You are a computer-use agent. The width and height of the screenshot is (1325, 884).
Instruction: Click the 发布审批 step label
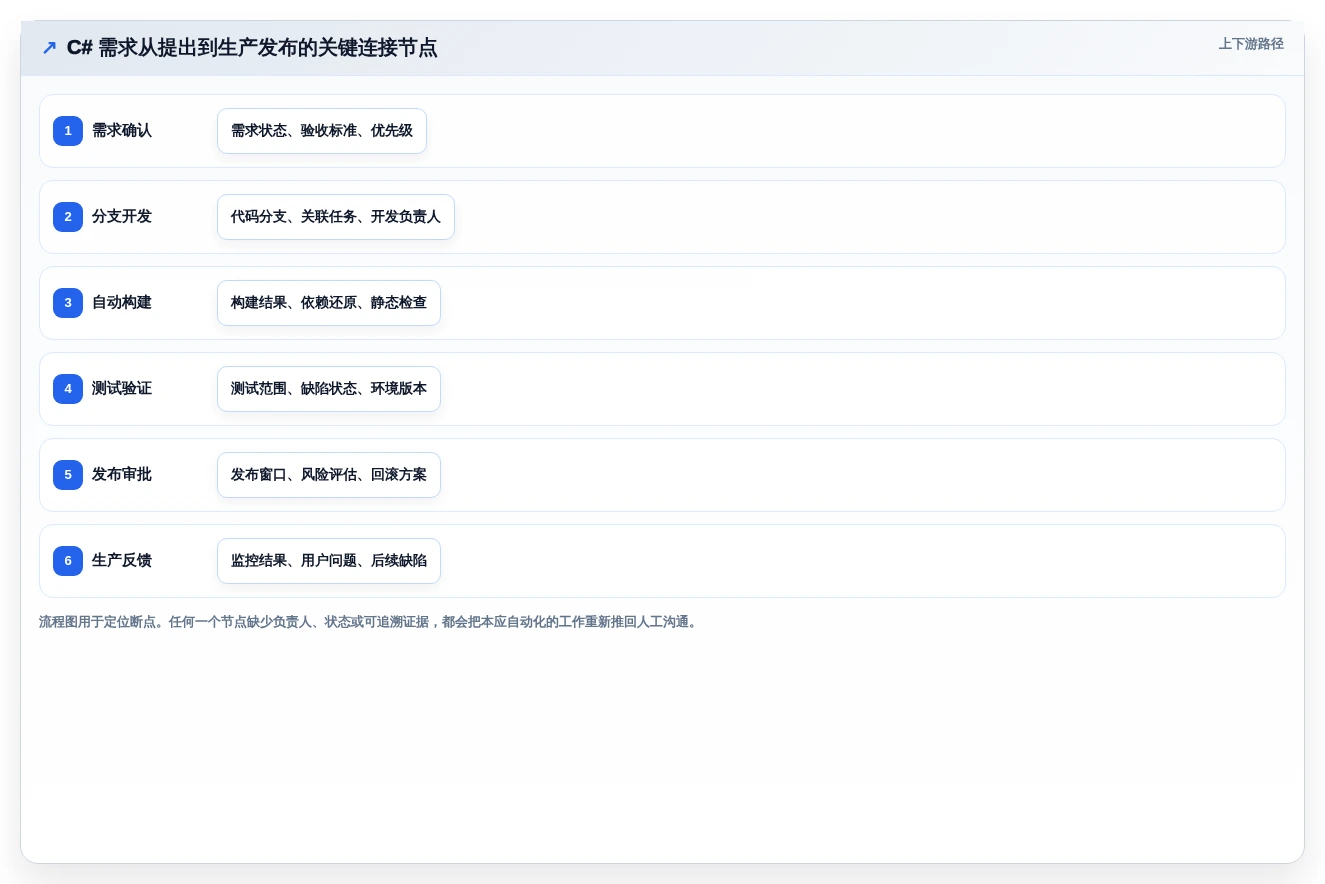pos(122,475)
